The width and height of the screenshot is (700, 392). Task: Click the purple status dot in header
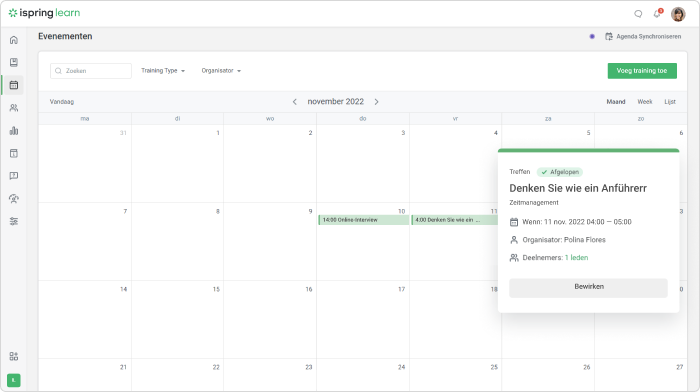(592, 37)
